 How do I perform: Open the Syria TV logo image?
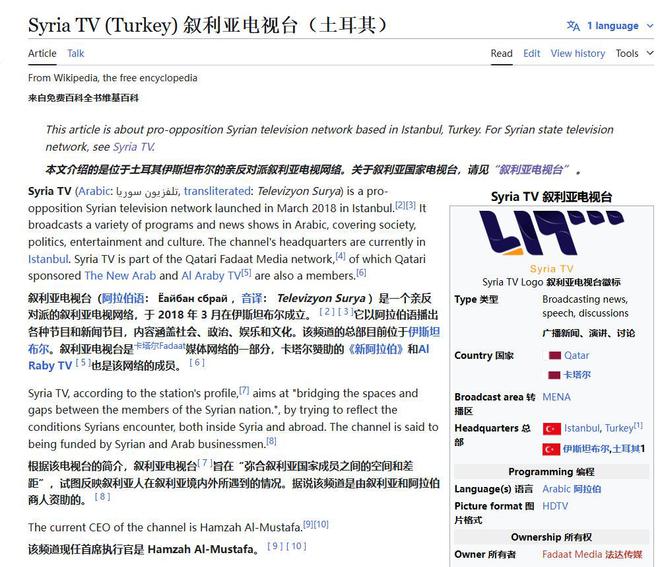(x=551, y=232)
